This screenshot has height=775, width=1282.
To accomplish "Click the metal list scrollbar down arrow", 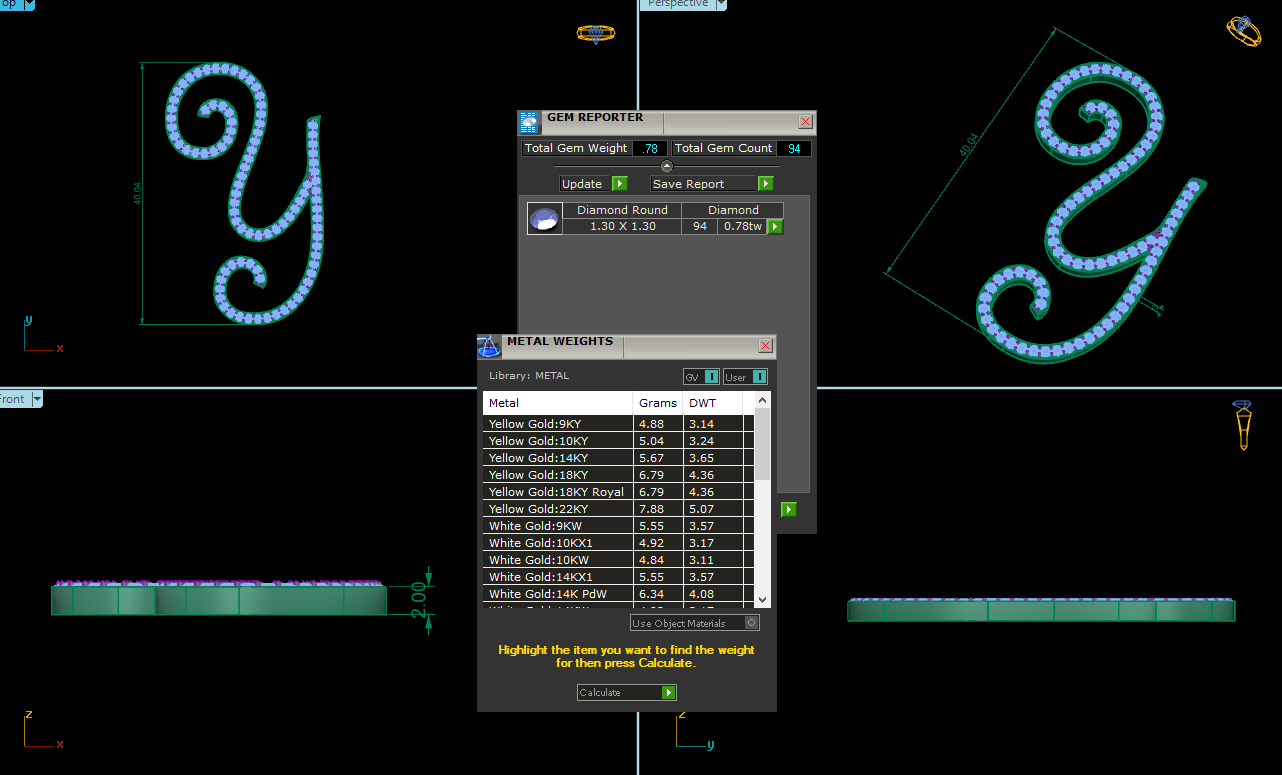I will (x=762, y=599).
